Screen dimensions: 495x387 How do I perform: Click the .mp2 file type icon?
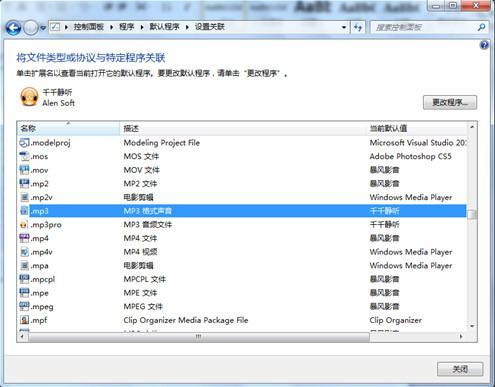coord(24,184)
